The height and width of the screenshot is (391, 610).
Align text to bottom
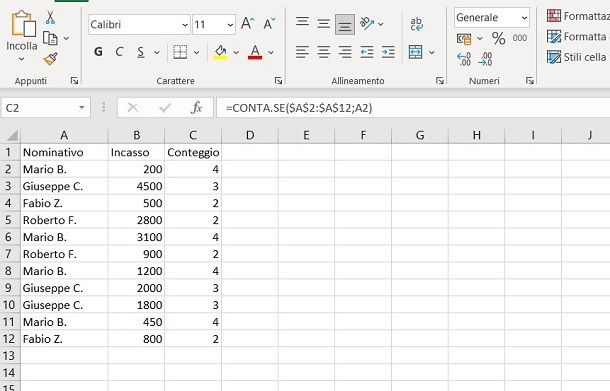pyautogui.click(x=345, y=25)
